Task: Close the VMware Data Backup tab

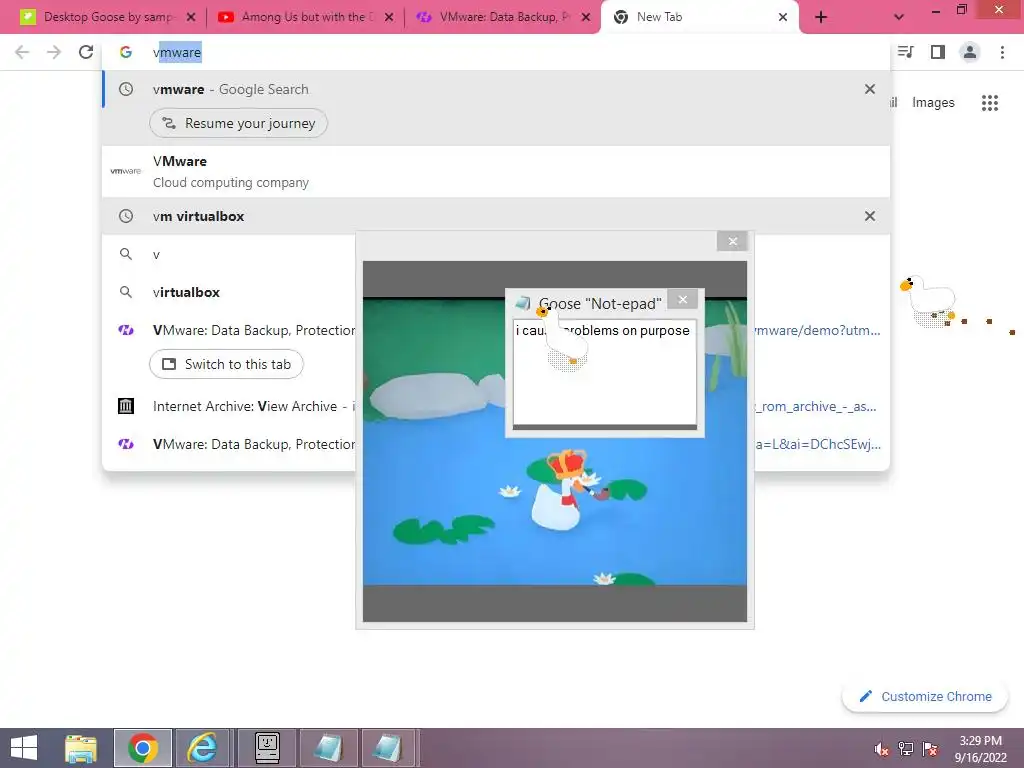Action: pyautogui.click(x=586, y=17)
